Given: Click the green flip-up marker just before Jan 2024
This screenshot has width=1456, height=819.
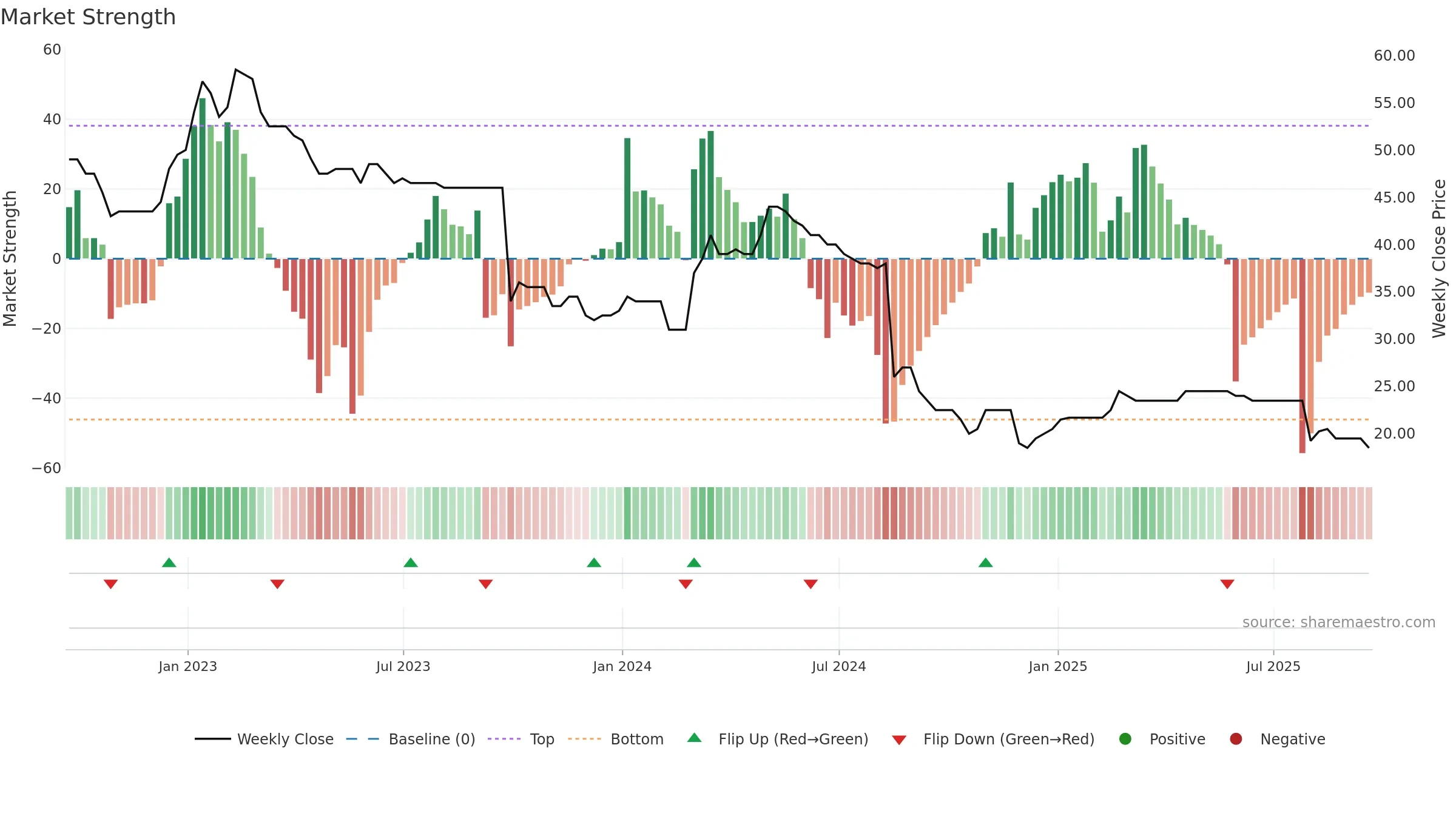Looking at the screenshot, I should (594, 562).
